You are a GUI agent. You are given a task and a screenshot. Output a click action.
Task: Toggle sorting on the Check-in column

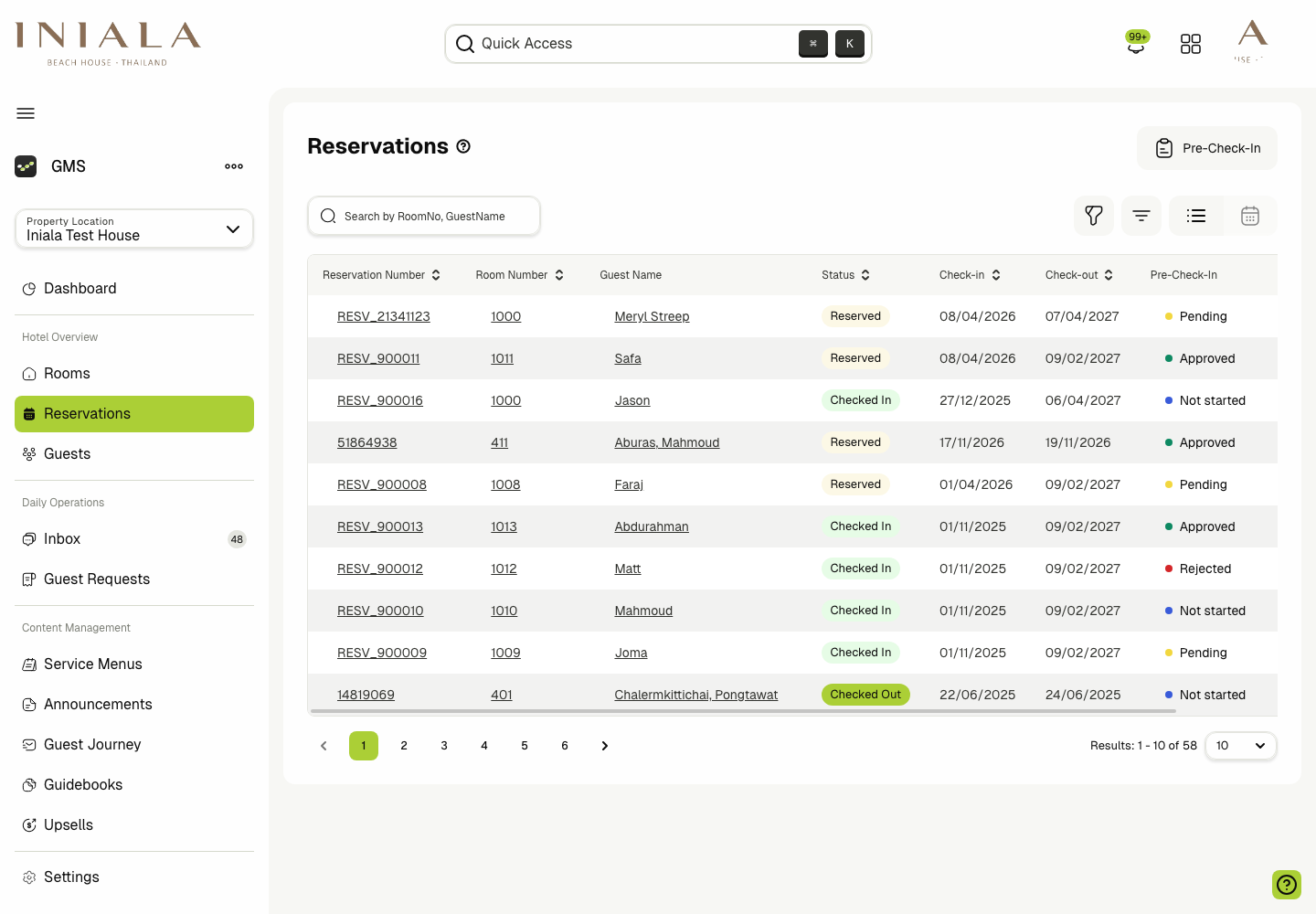(996, 275)
